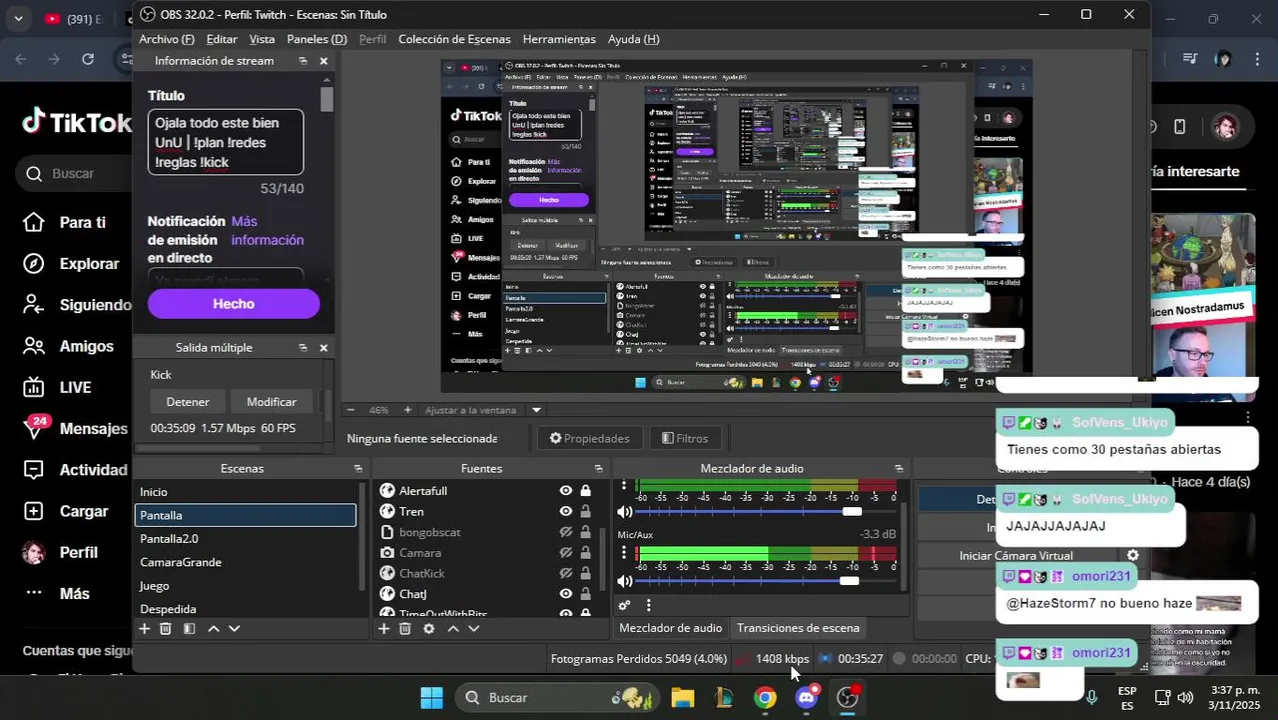
Task: Unlock the Alertafull source
Action: tap(585, 491)
